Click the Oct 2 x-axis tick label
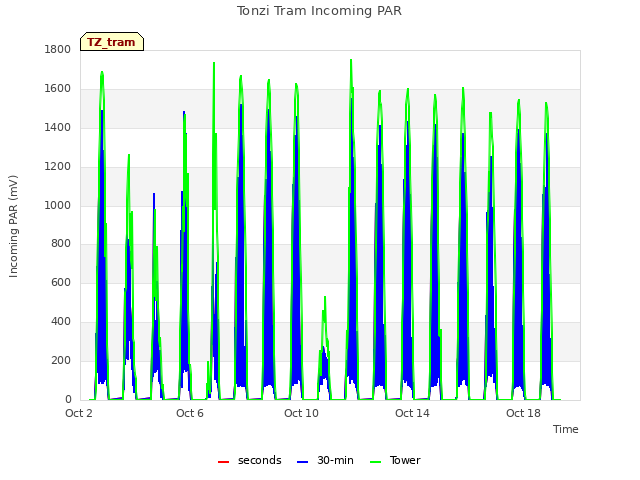Image resolution: width=640 pixels, height=480 pixels. tap(79, 413)
